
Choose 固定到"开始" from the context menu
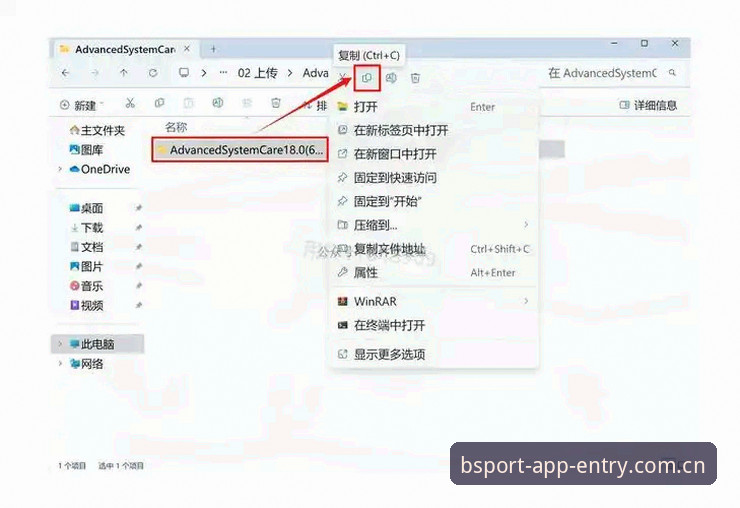434,202
